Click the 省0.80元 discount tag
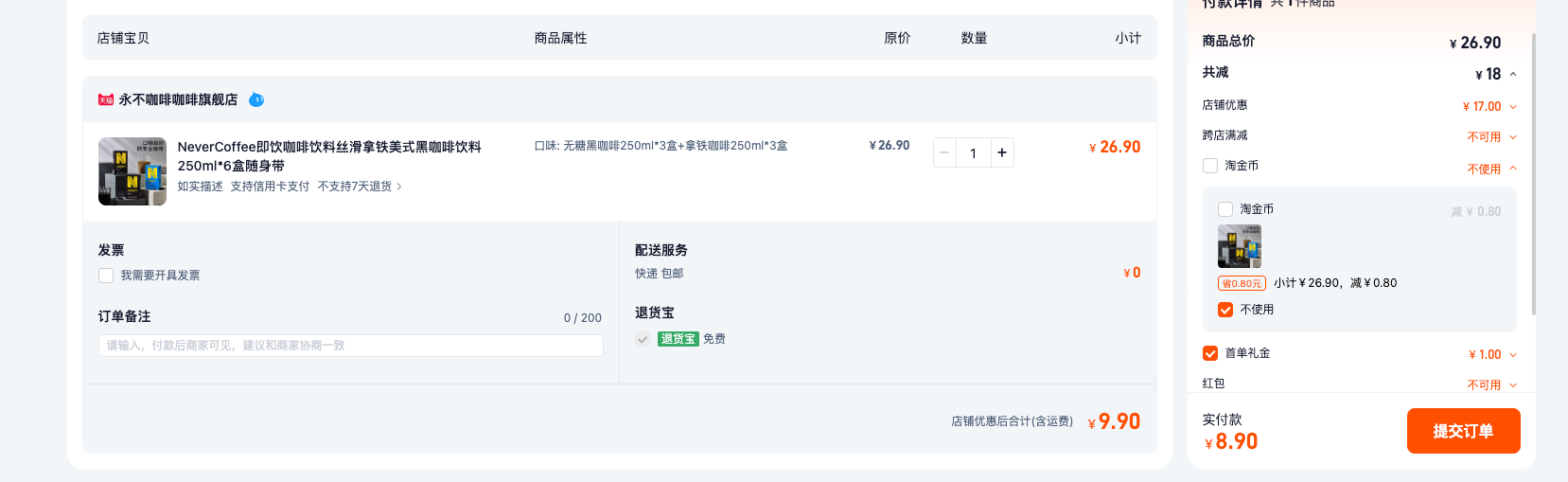The image size is (1568, 482). click(1242, 283)
